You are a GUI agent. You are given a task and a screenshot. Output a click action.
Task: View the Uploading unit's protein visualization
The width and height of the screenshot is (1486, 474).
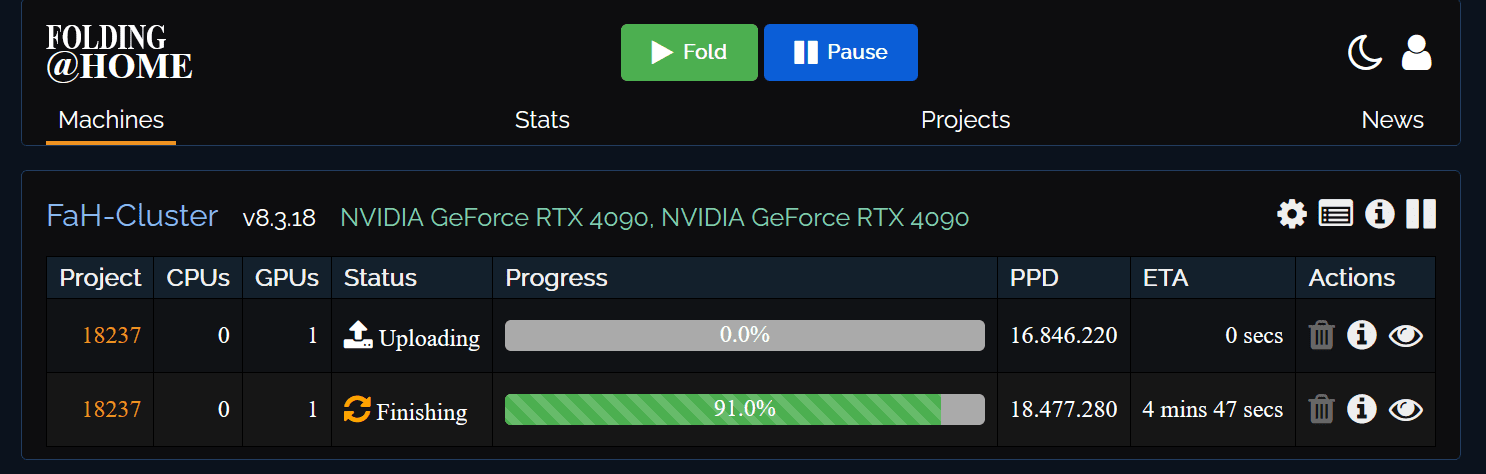point(1405,336)
